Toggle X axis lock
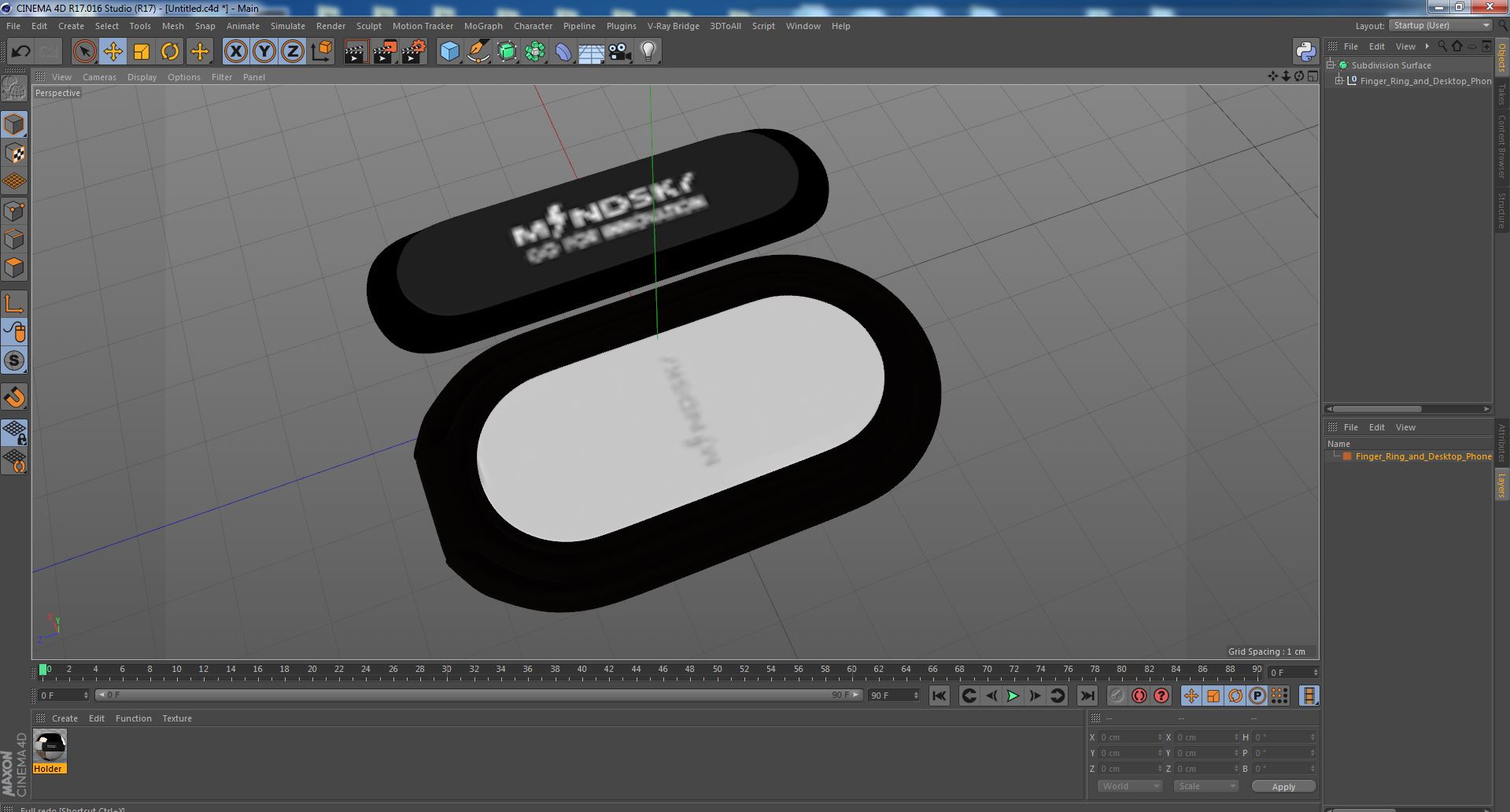 pyautogui.click(x=235, y=52)
